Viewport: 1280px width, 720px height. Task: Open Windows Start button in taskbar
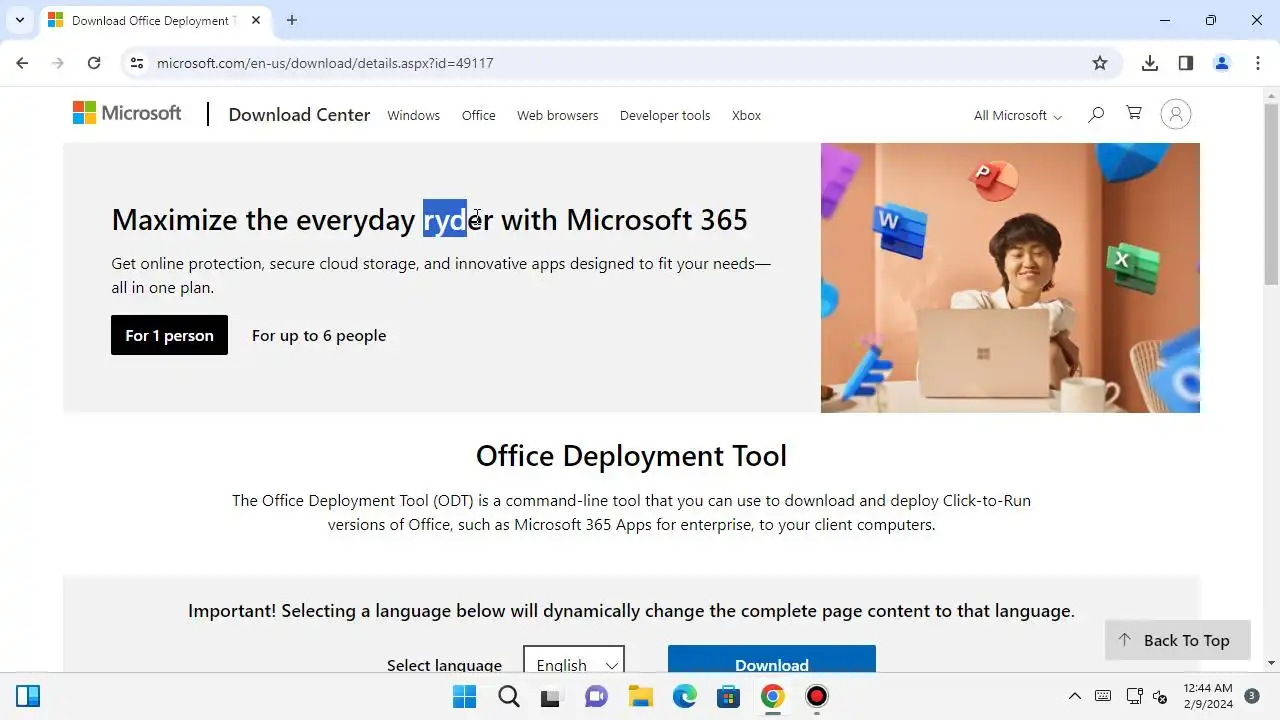coord(464,696)
